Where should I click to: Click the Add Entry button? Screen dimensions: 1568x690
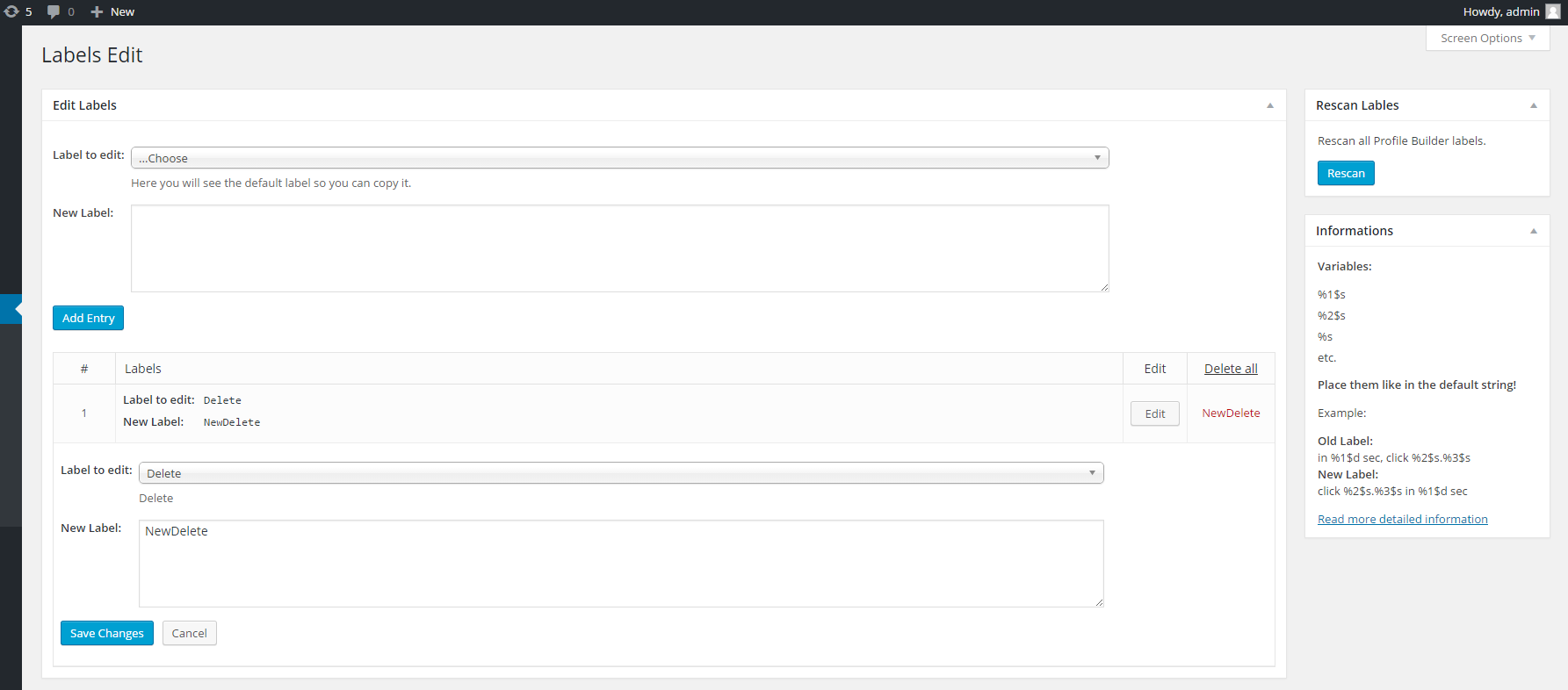tap(88, 318)
